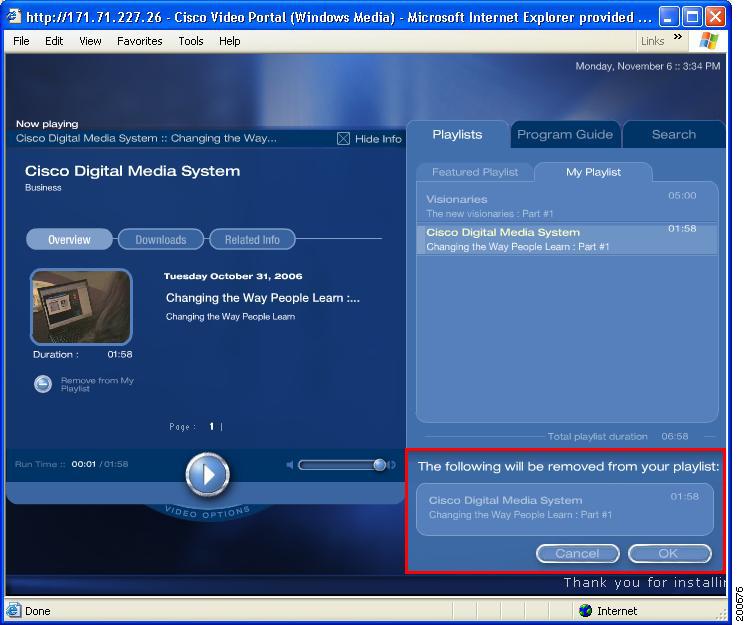The height and width of the screenshot is (625, 745).
Task: Click the 'Changing the Way People Learn' subtitle under the title
Action: tap(230, 317)
